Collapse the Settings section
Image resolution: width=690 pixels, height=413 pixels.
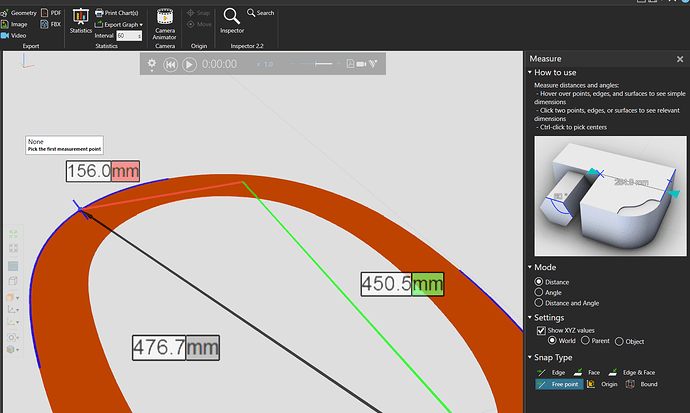pyautogui.click(x=530, y=318)
